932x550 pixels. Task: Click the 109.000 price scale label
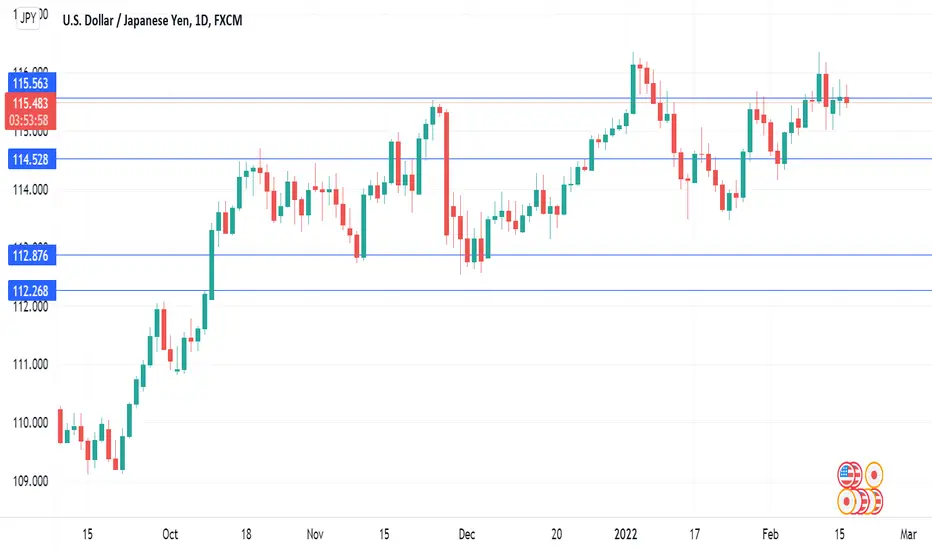pos(30,481)
